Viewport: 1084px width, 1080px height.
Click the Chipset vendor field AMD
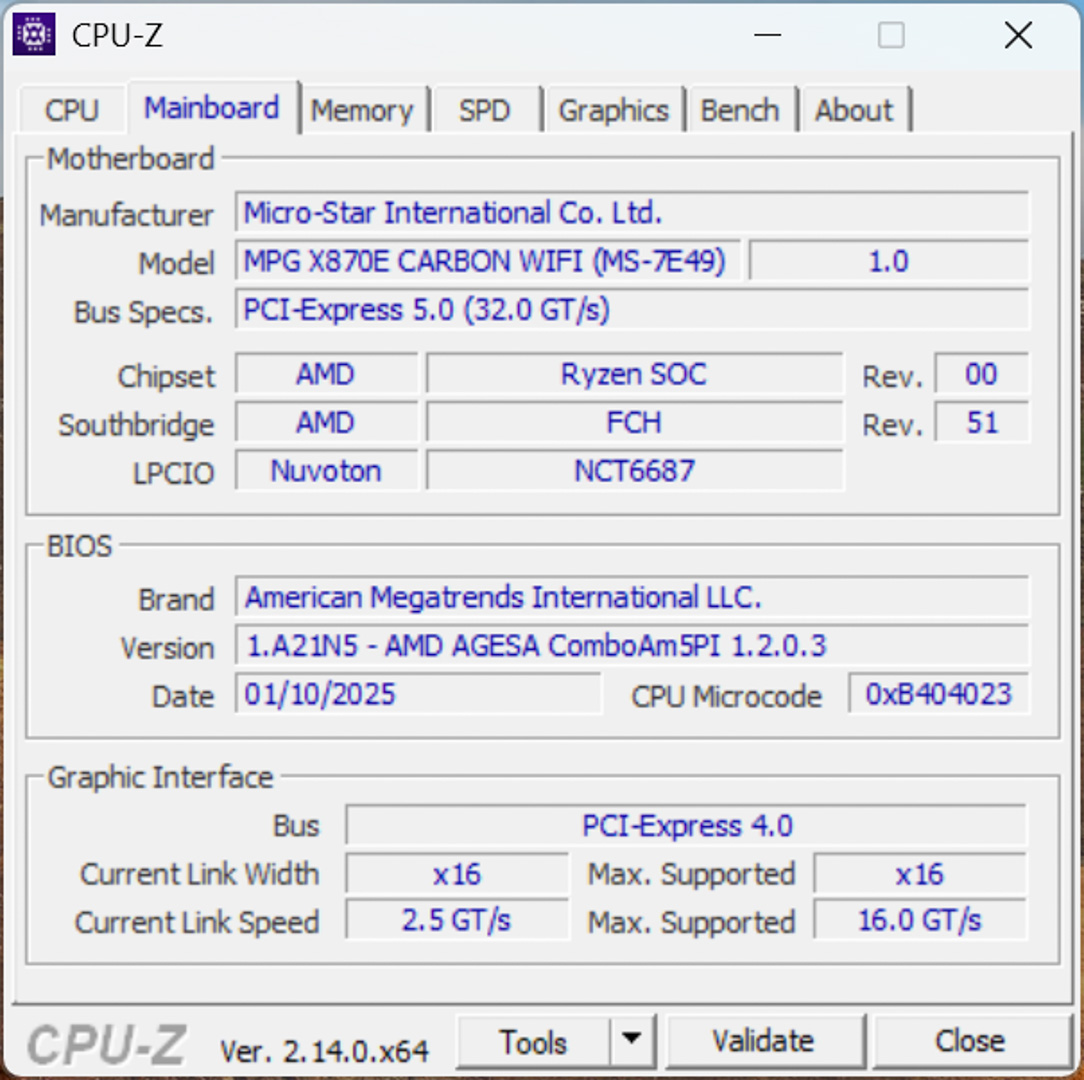coord(326,374)
